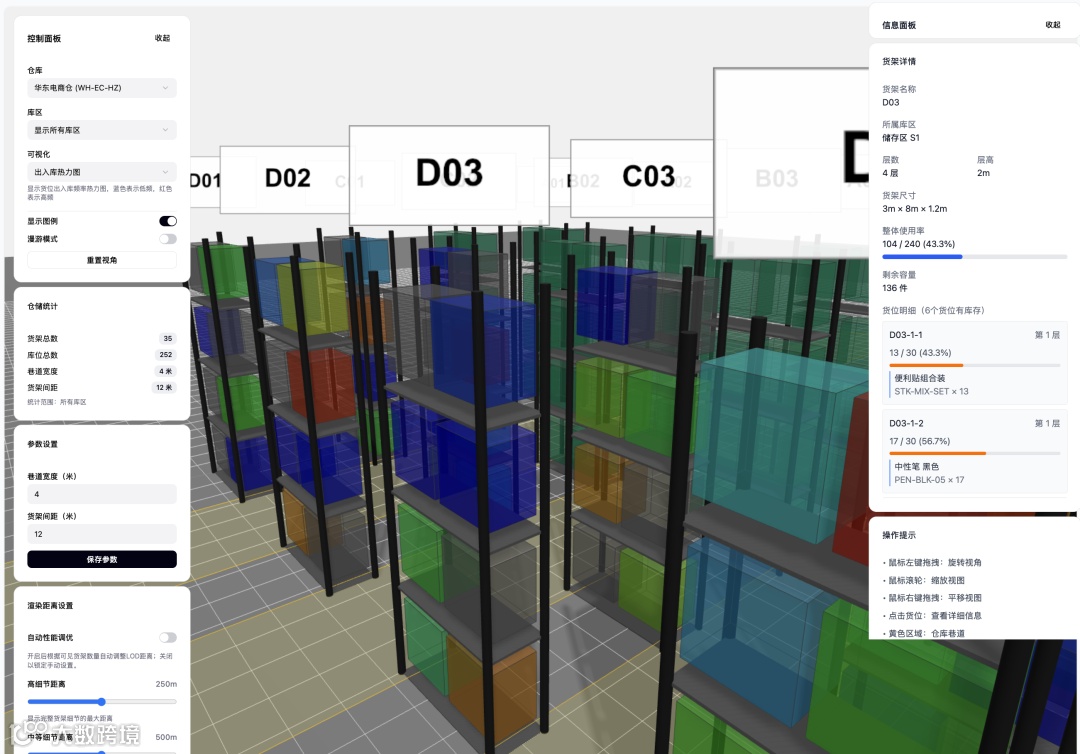Screen dimensions: 1080x754
Task: Click the text 104 / 240 (43.3%)
Action: click(x=919, y=244)
